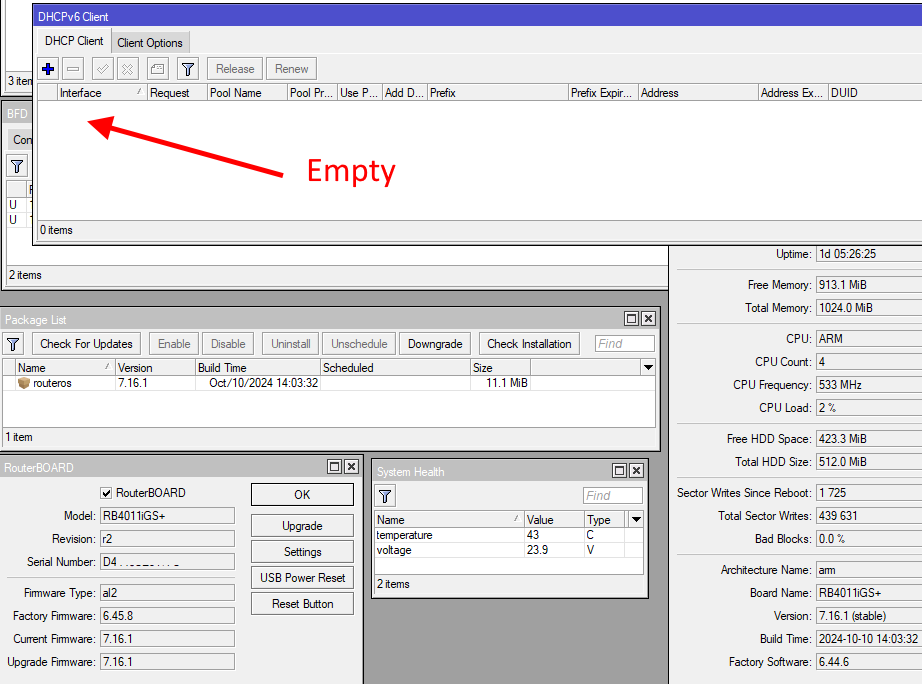Select the routeros package row name
Image resolution: width=922 pixels, height=684 pixels.
[52, 383]
